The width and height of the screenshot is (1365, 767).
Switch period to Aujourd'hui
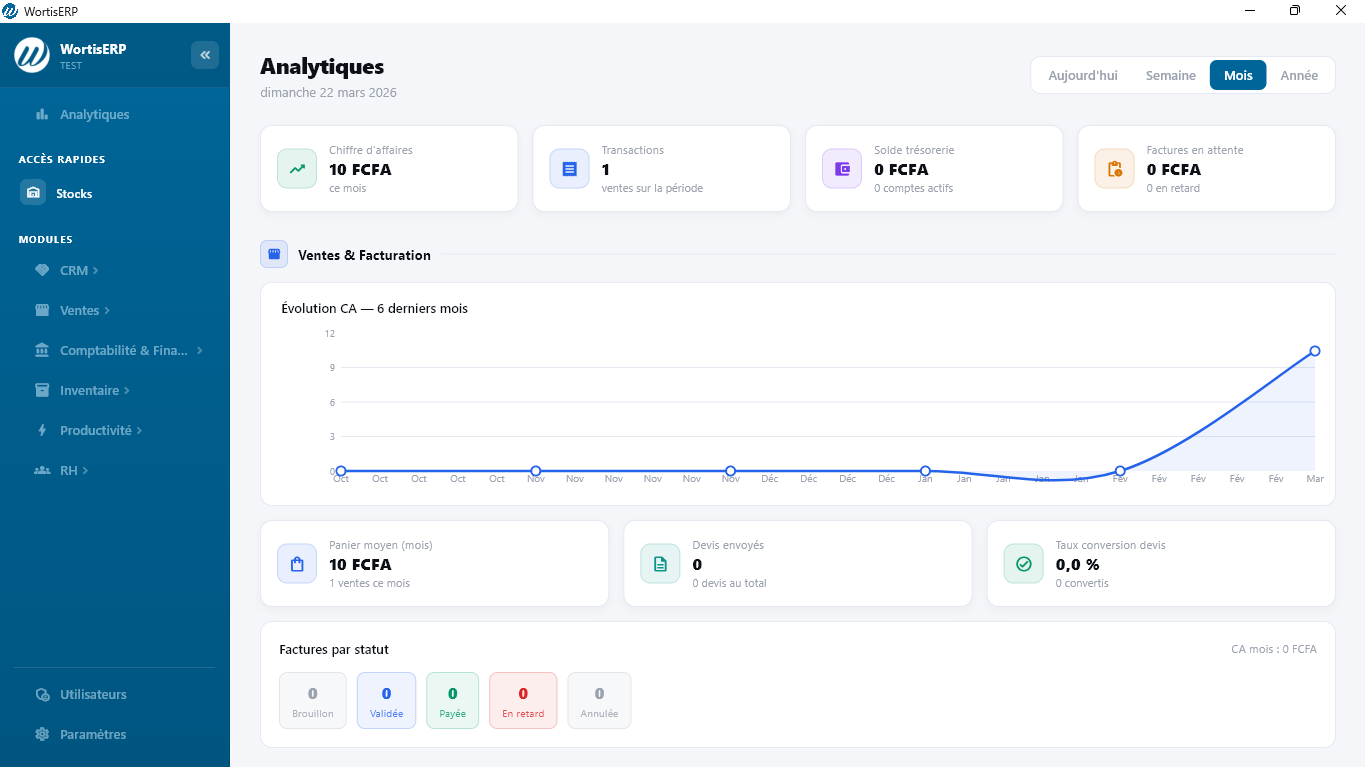(x=1083, y=75)
